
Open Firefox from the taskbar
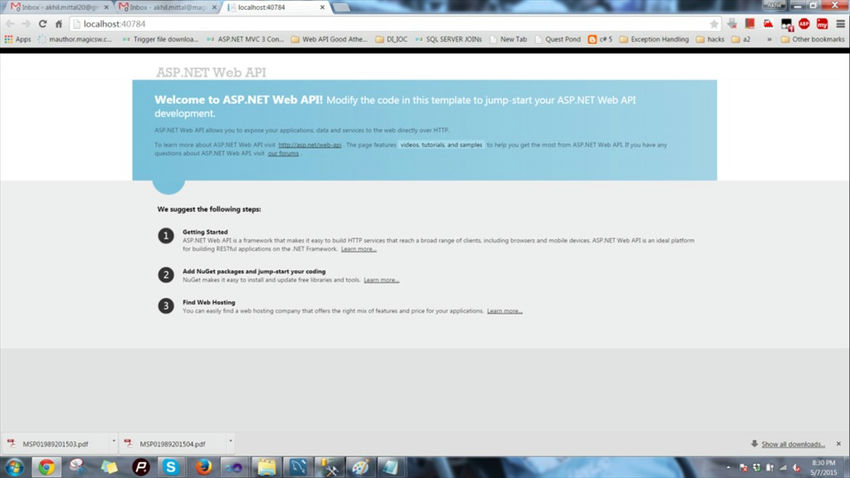pos(203,467)
